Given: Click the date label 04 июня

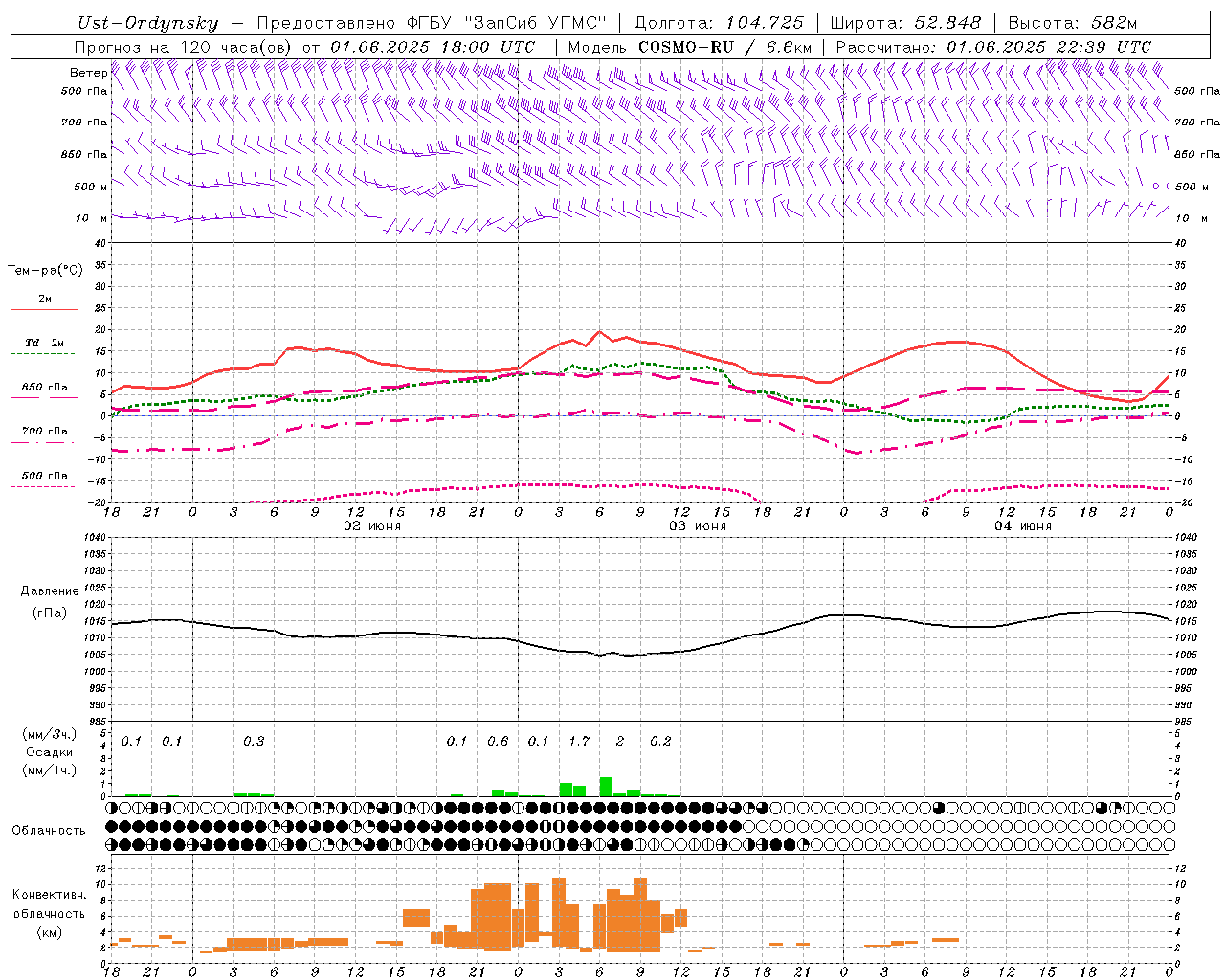Looking at the screenshot, I should (x=1023, y=526).
